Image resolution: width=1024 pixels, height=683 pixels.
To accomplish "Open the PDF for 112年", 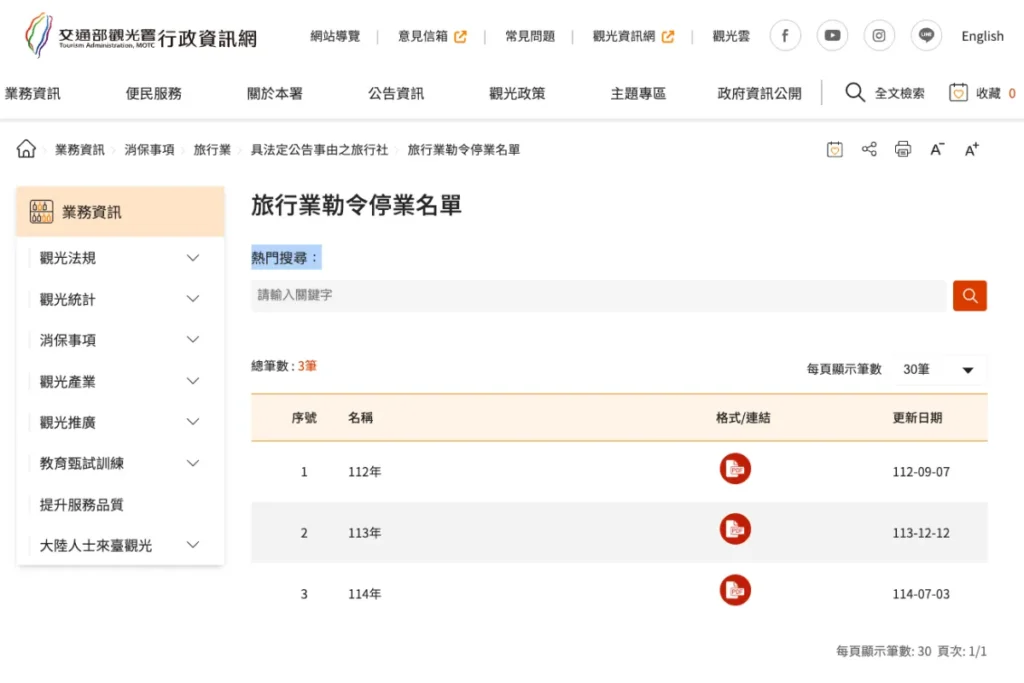I will (735, 469).
